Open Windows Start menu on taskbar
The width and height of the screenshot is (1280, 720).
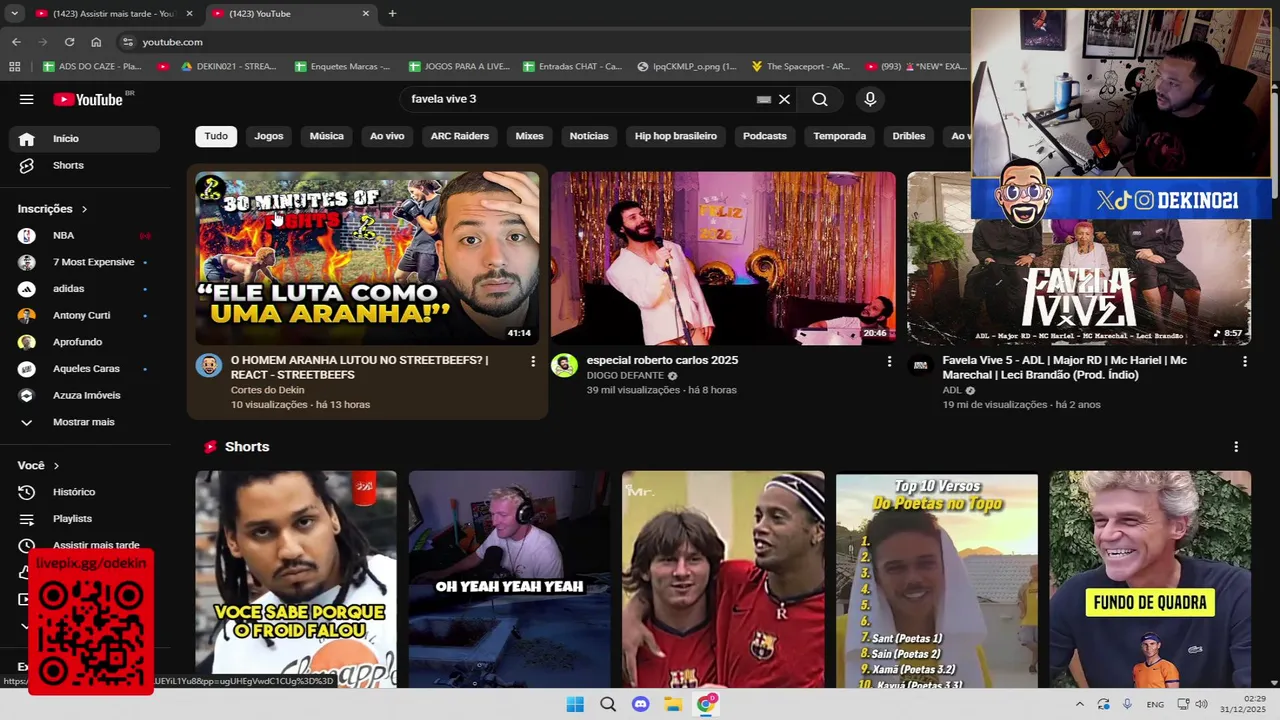(575, 704)
